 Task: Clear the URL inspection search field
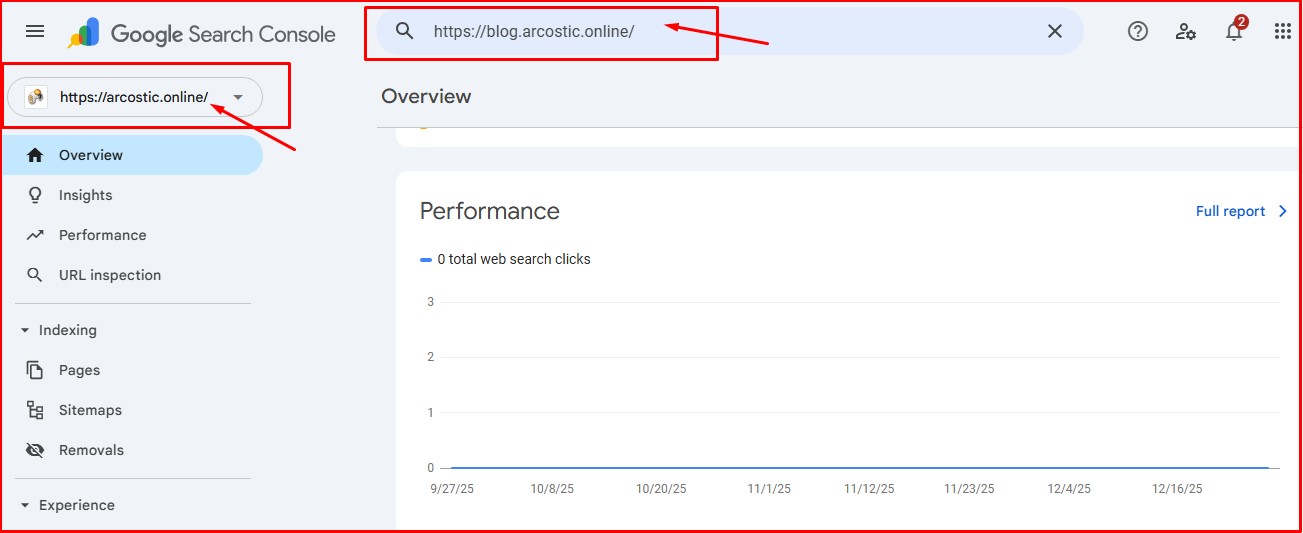coord(1054,31)
